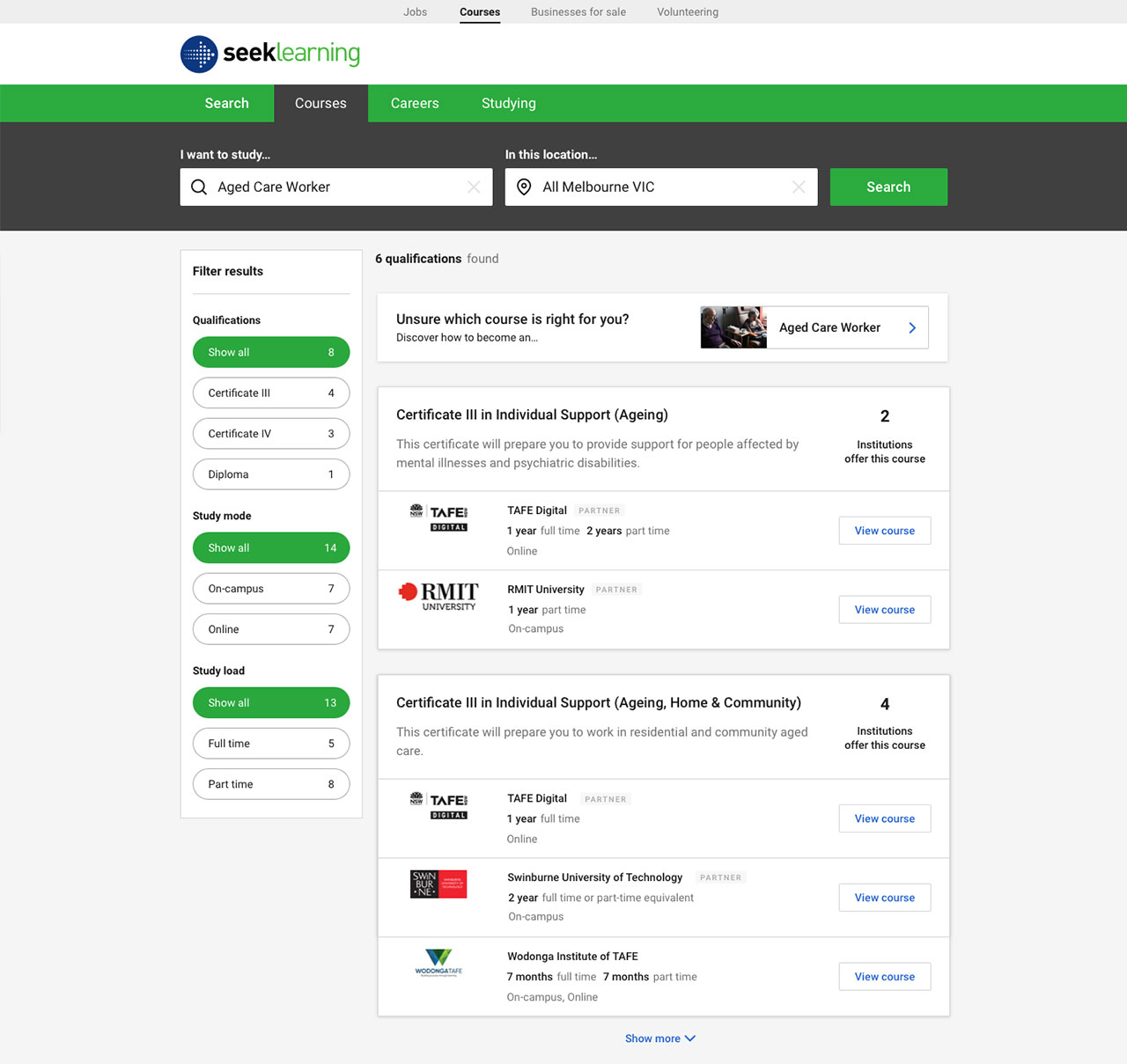The height and width of the screenshot is (1064, 1127).
Task: Filter by On-campus study mode
Action: click(x=271, y=588)
